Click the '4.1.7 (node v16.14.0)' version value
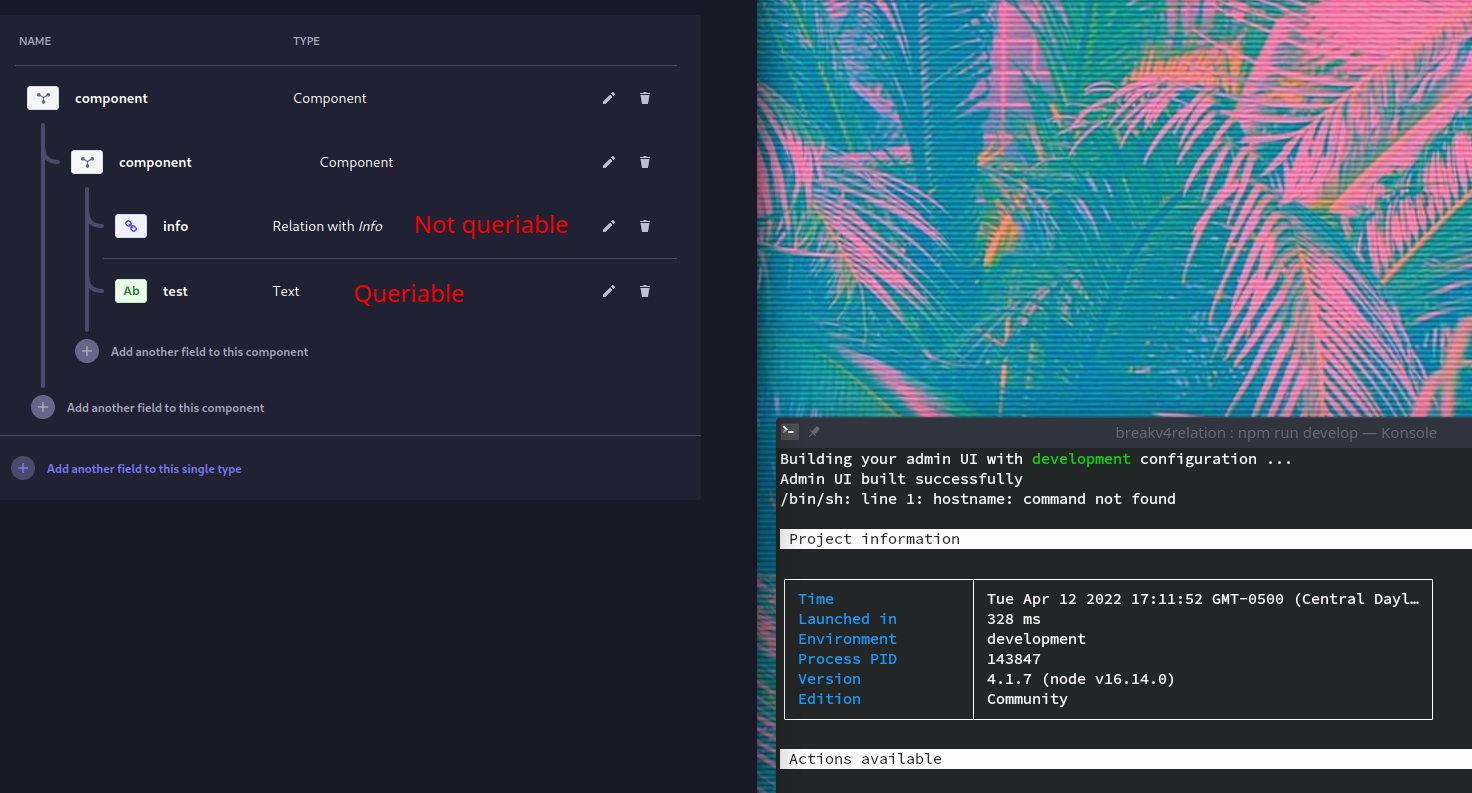Viewport: 1472px width, 793px height. click(1081, 679)
